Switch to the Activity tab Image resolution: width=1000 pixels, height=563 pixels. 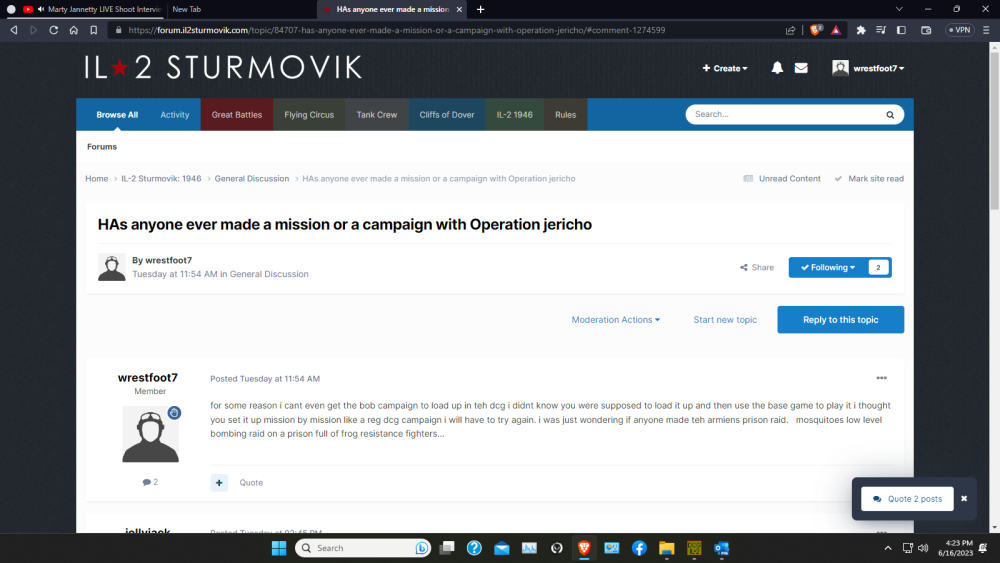175,115
